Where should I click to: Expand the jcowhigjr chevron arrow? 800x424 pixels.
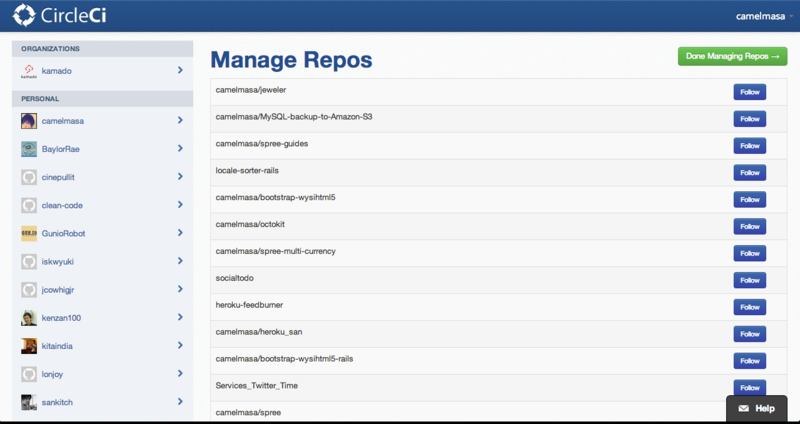pos(180,289)
